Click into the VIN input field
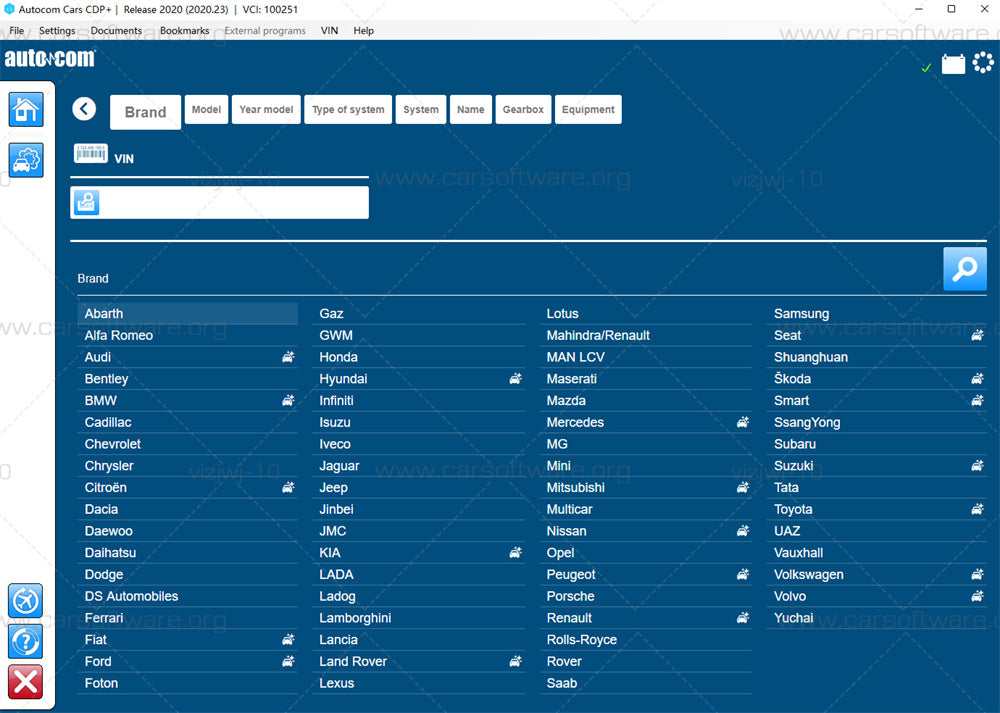This screenshot has width=1000, height=713. coord(219,202)
